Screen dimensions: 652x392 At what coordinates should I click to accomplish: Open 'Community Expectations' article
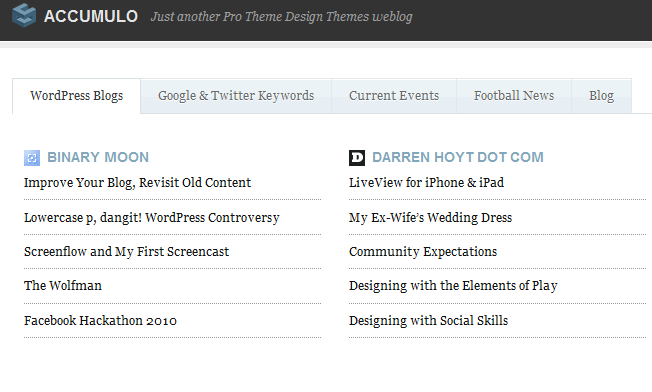423,252
